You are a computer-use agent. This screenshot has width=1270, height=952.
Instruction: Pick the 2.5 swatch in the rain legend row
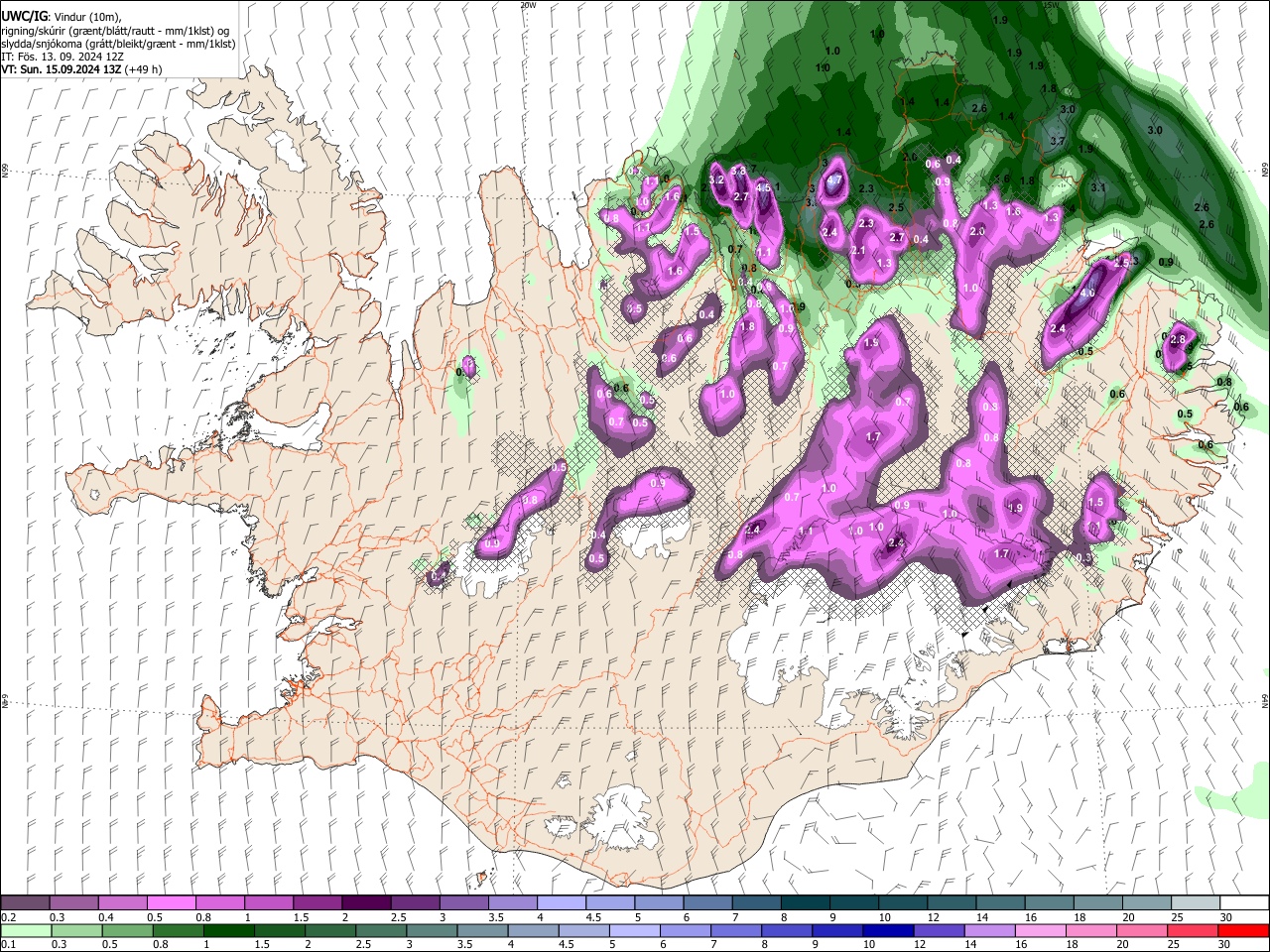click(x=381, y=930)
